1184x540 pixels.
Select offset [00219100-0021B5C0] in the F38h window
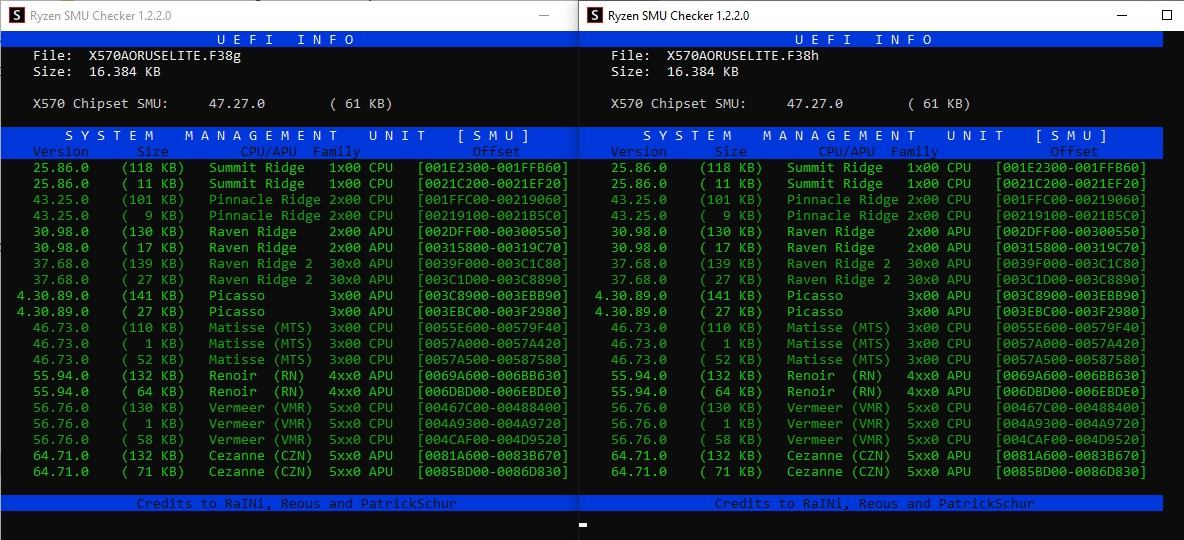coord(1071,215)
